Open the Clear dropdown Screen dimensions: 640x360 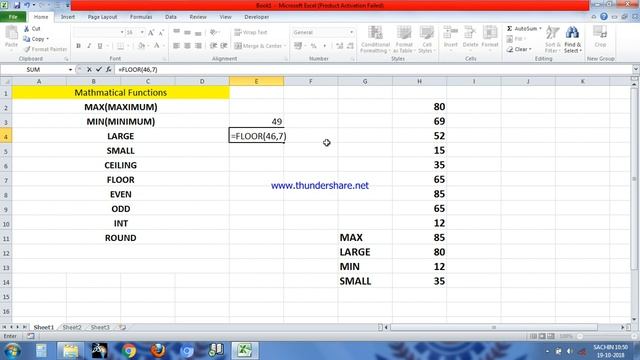click(x=519, y=49)
